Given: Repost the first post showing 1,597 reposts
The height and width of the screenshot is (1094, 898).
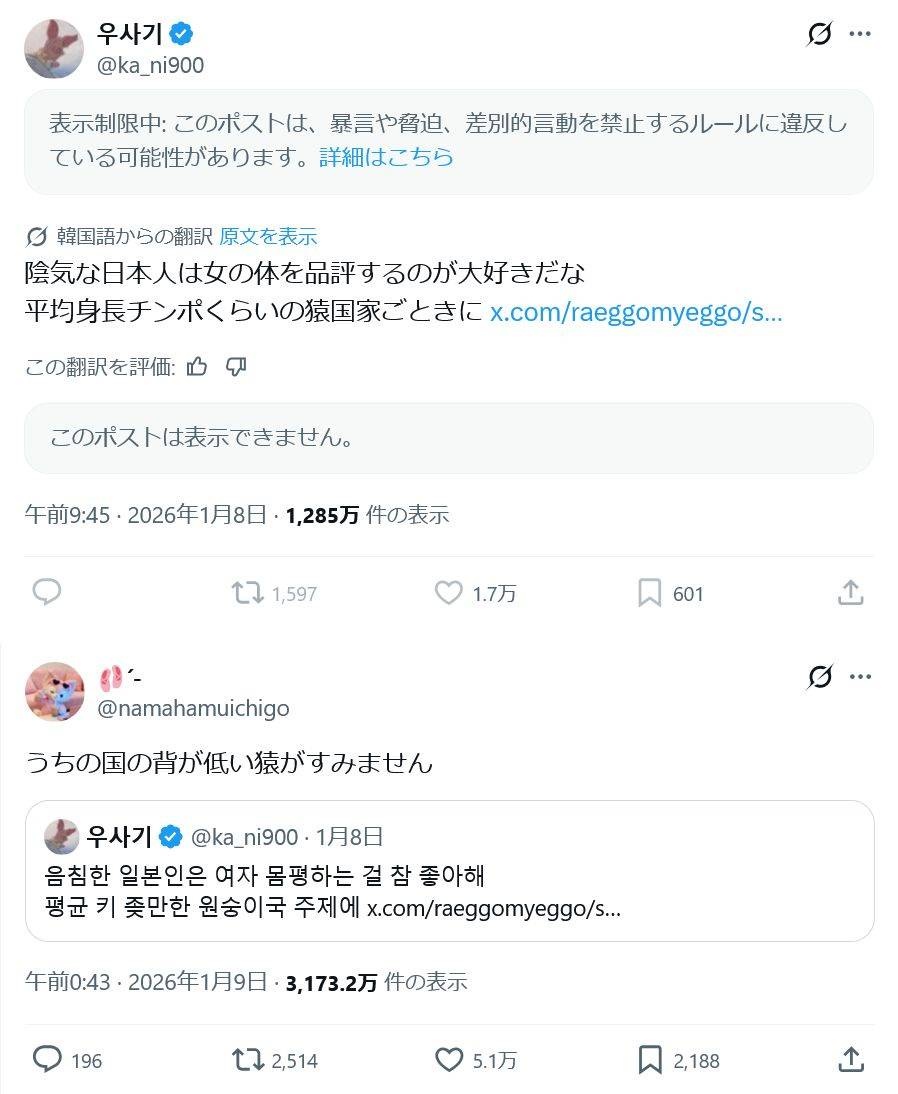Looking at the screenshot, I should [247, 593].
